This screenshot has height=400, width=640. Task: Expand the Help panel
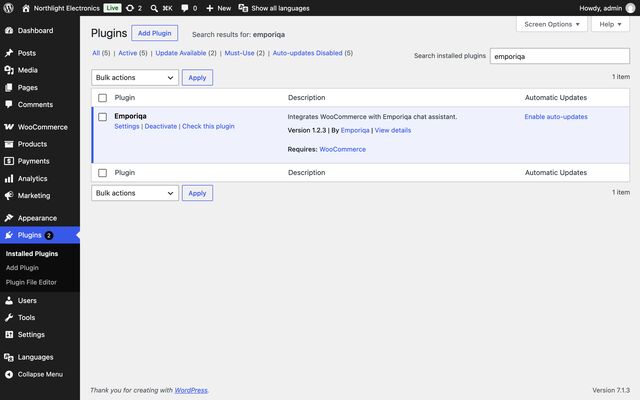(x=610, y=24)
